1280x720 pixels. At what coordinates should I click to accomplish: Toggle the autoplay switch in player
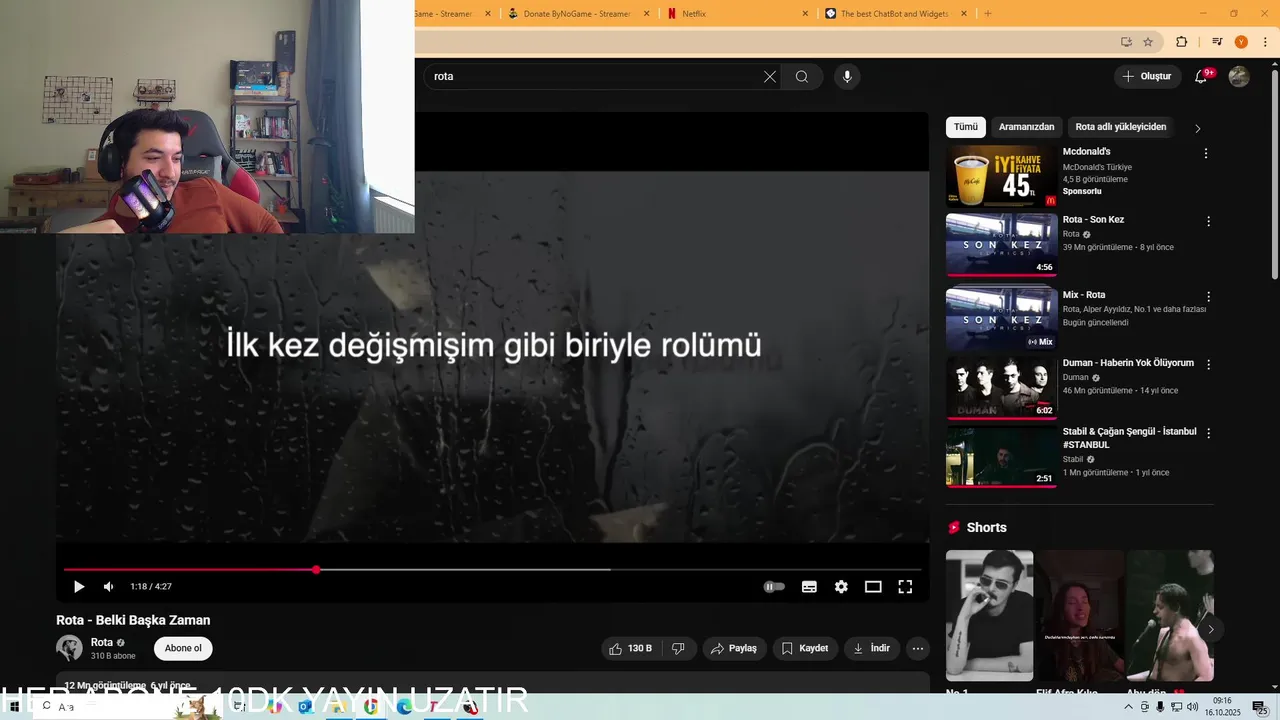coord(774,587)
